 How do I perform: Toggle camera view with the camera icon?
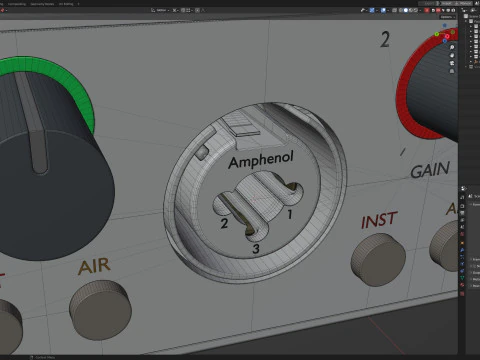point(452,63)
